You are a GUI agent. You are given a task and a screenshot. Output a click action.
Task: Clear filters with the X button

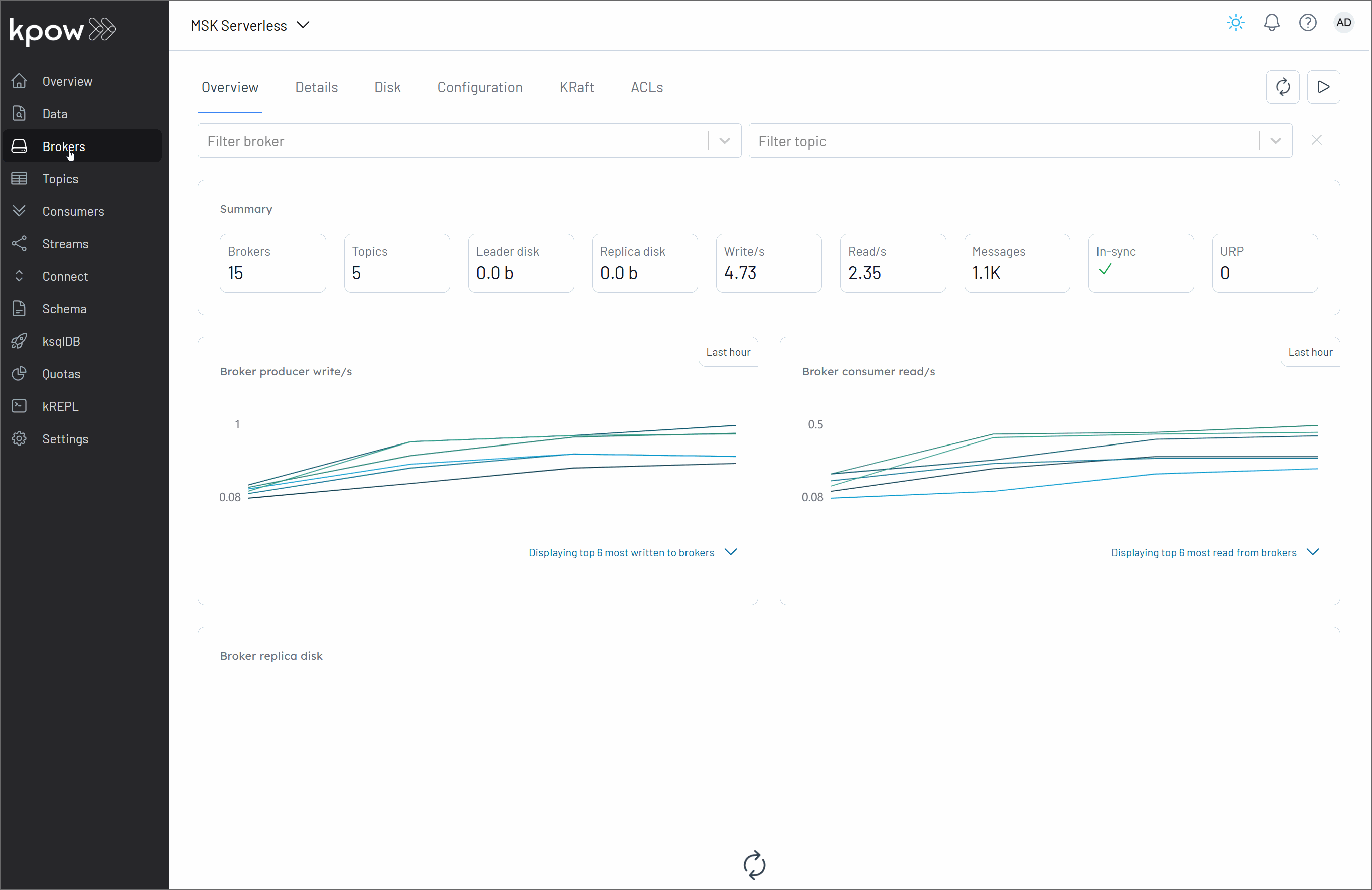[1316, 140]
